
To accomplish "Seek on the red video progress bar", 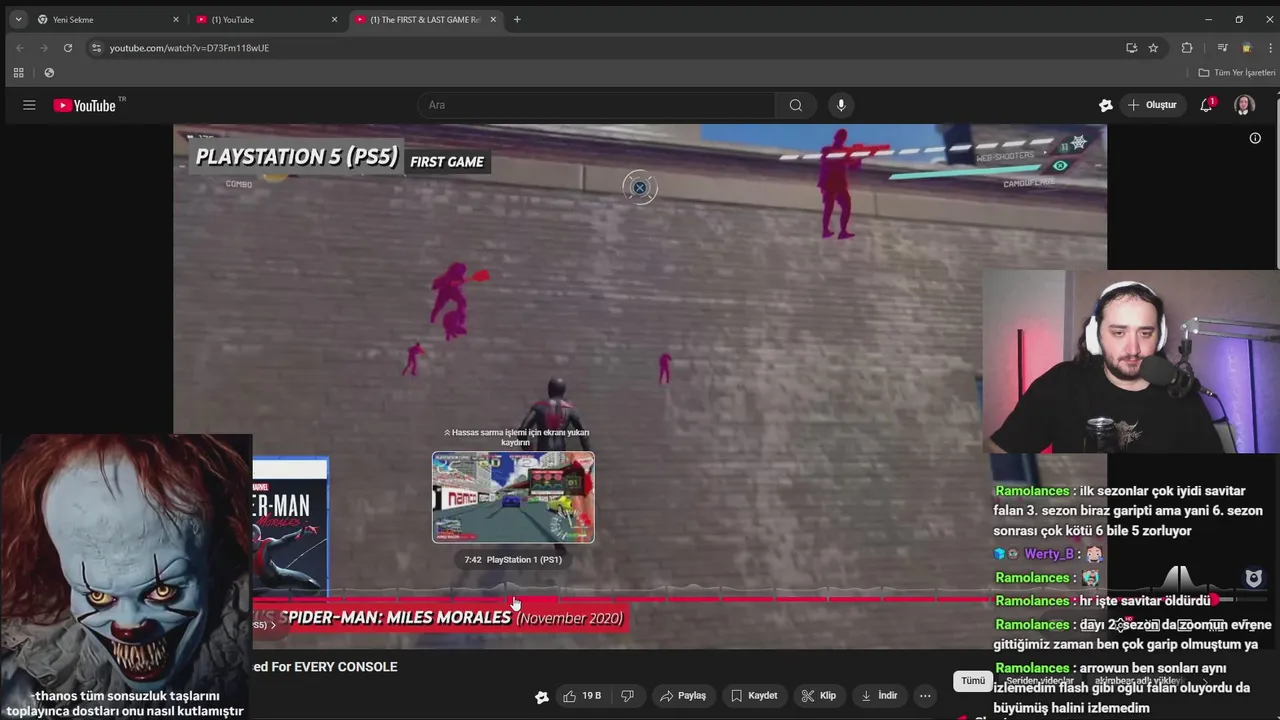I will pos(620,600).
